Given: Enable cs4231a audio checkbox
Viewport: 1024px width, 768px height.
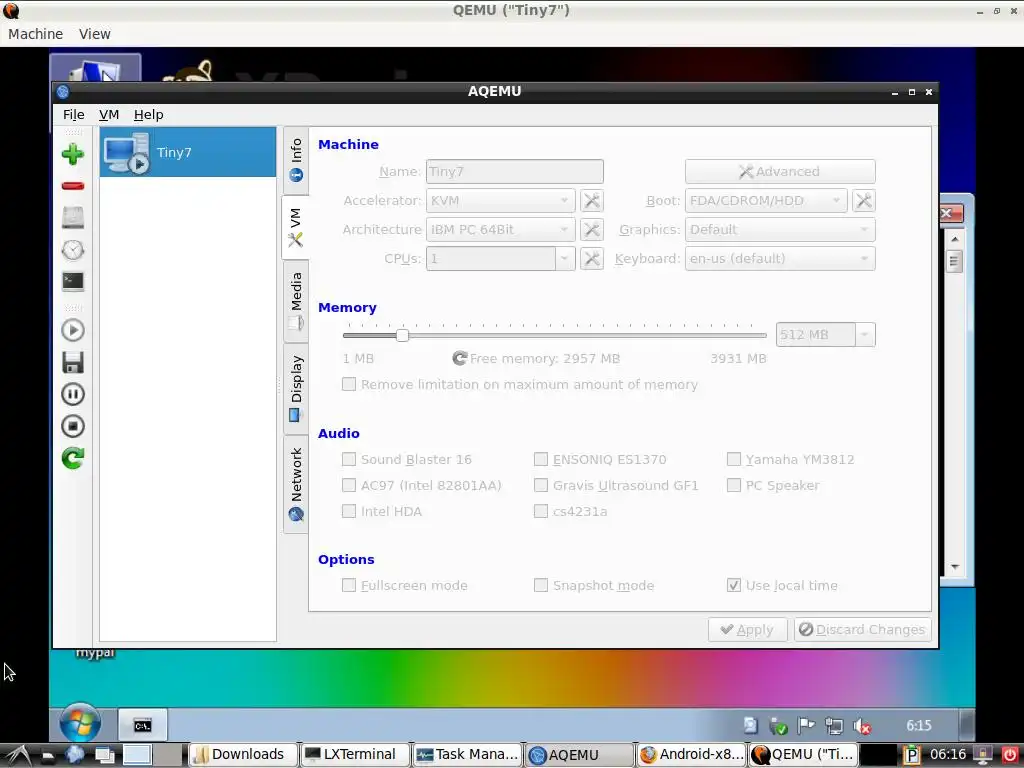Looking at the screenshot, I should coord(541,511).
